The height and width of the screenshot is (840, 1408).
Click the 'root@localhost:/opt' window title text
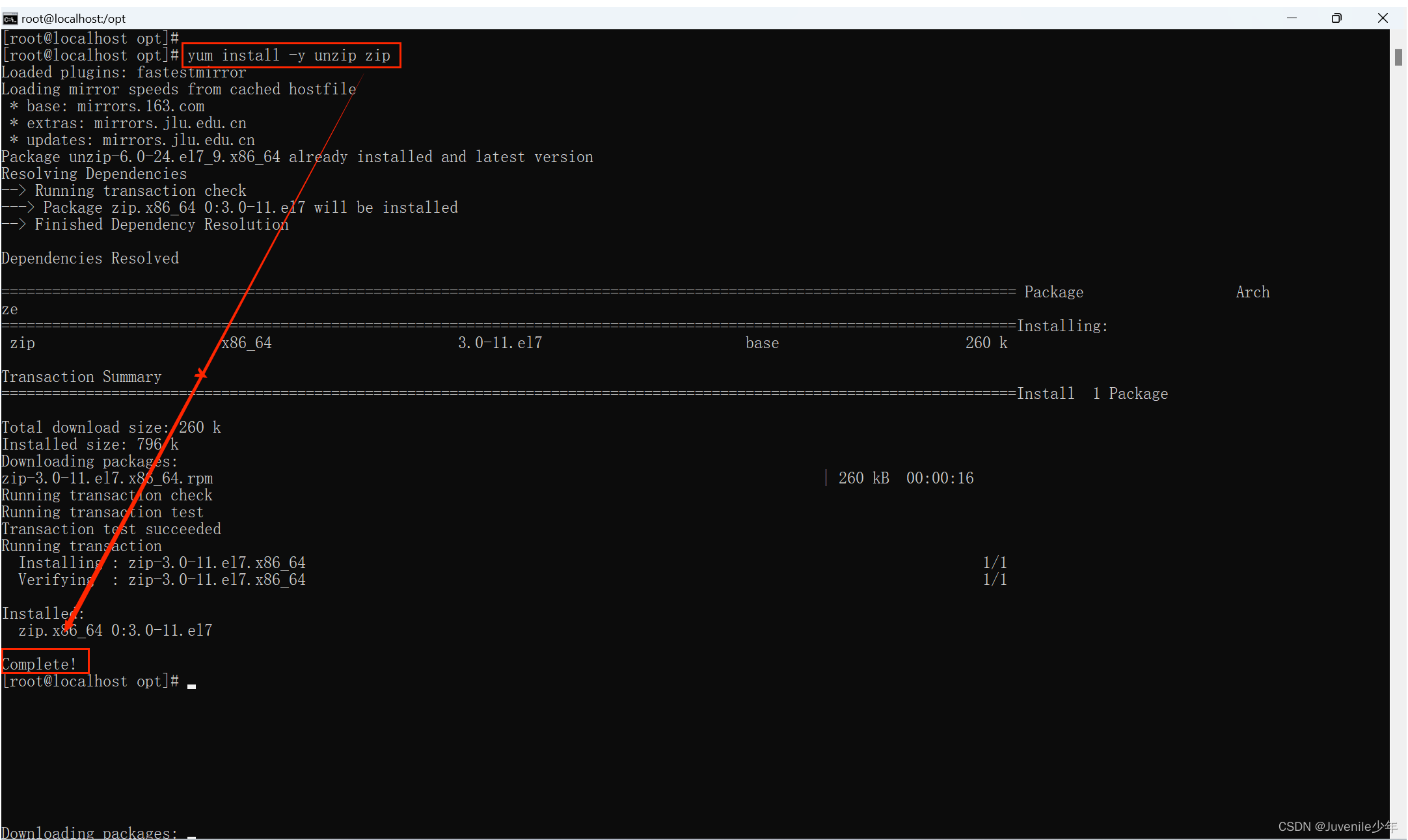pyautogui.click(x=74, y=19)
